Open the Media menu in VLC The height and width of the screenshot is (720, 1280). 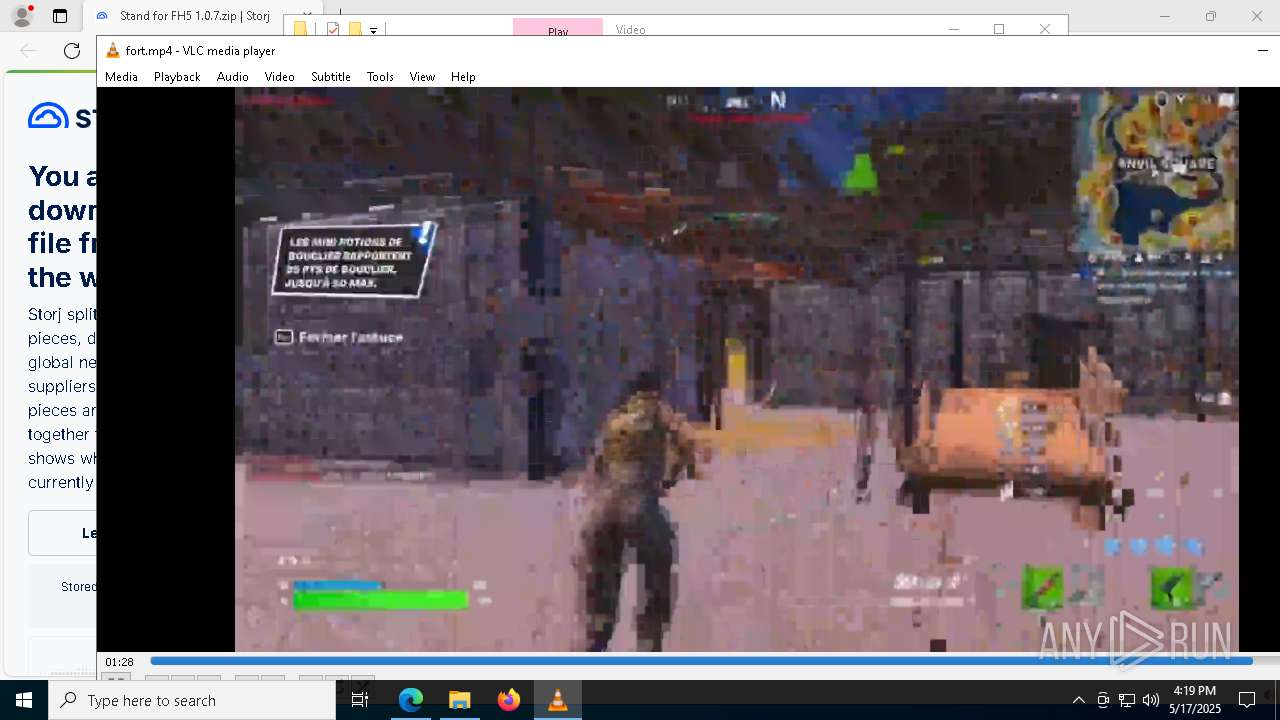coord(121,77)
